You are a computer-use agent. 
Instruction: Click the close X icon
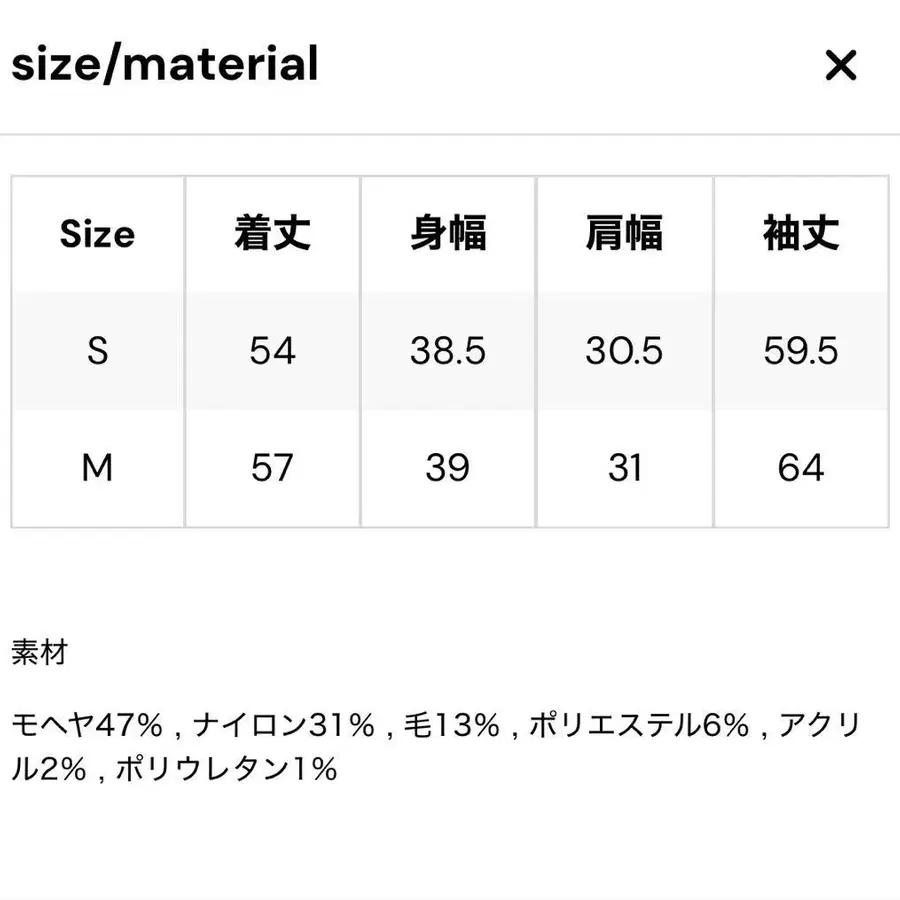842,66
